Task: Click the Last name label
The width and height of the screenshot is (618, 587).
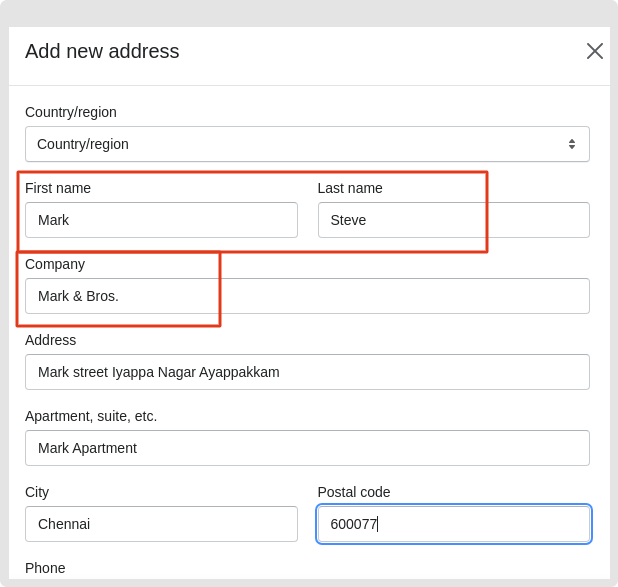Action: 350,188
